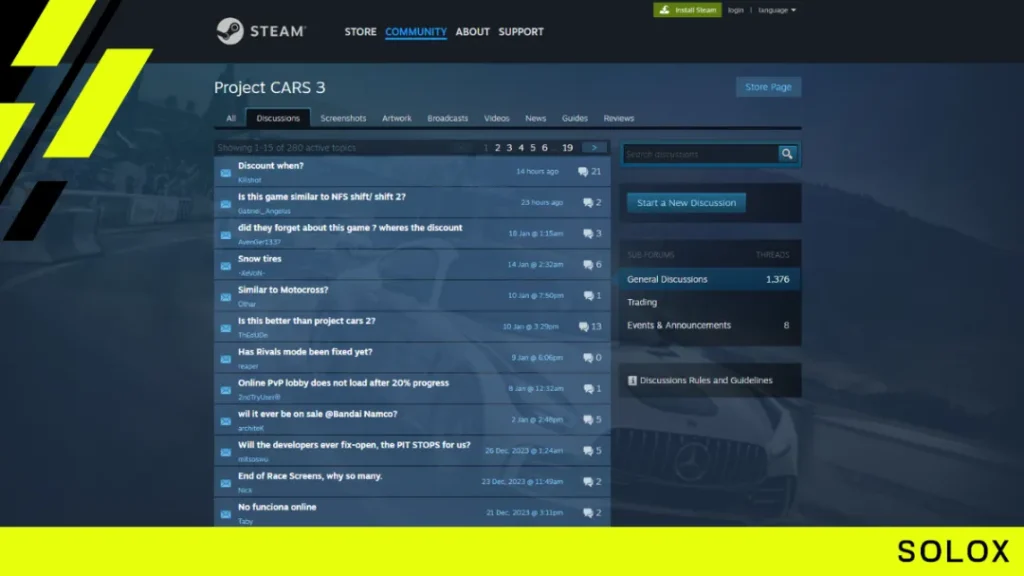
Task: Open the Reviews tab
Action: click(618, 118)
